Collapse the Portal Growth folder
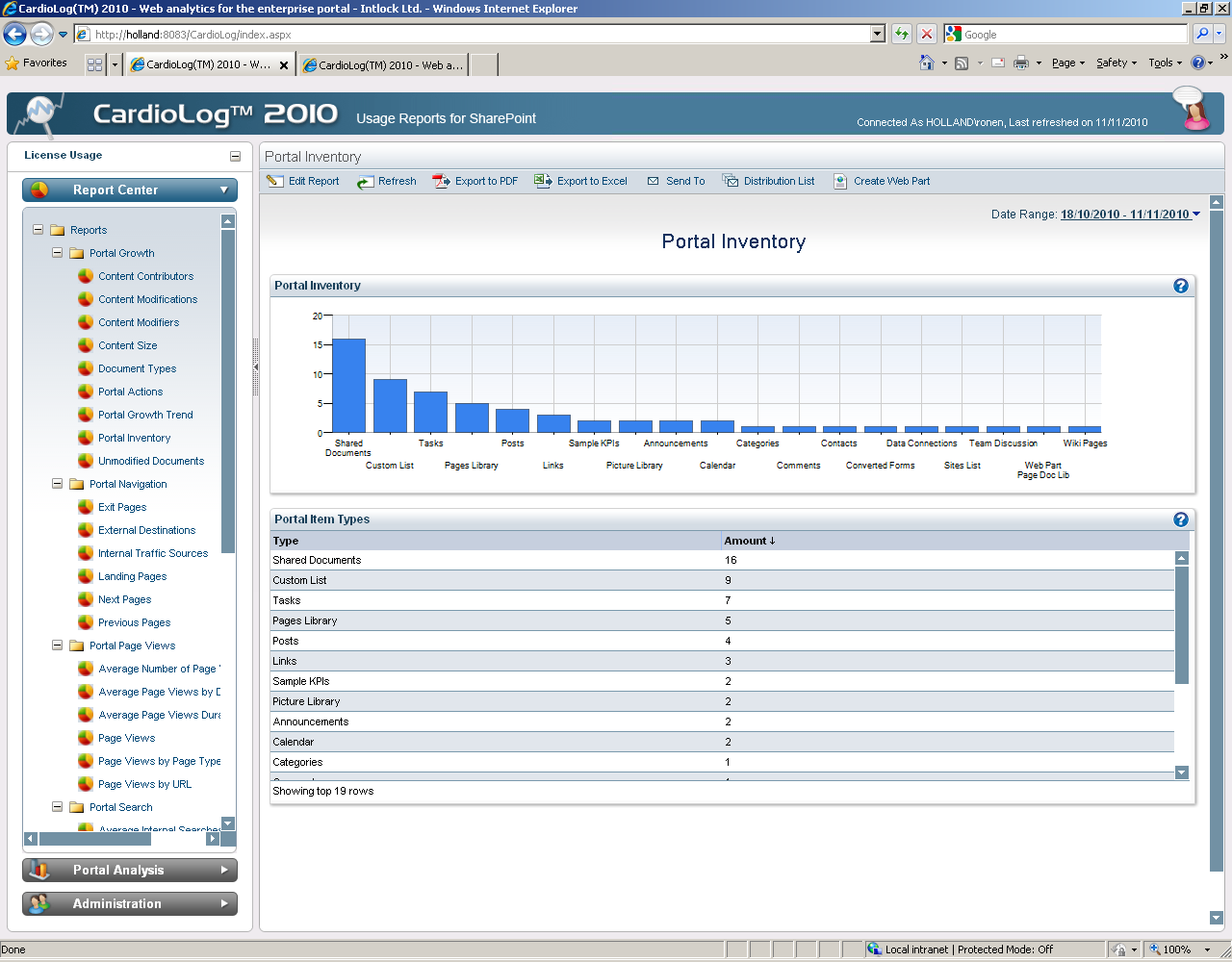The width and height of the screenshot is (1232, 962). 57,253
